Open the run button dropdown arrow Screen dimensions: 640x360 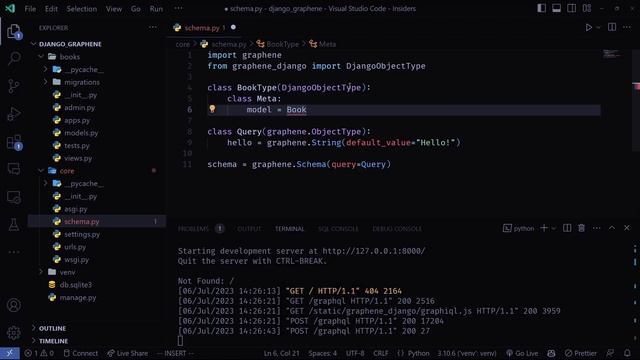598,27
